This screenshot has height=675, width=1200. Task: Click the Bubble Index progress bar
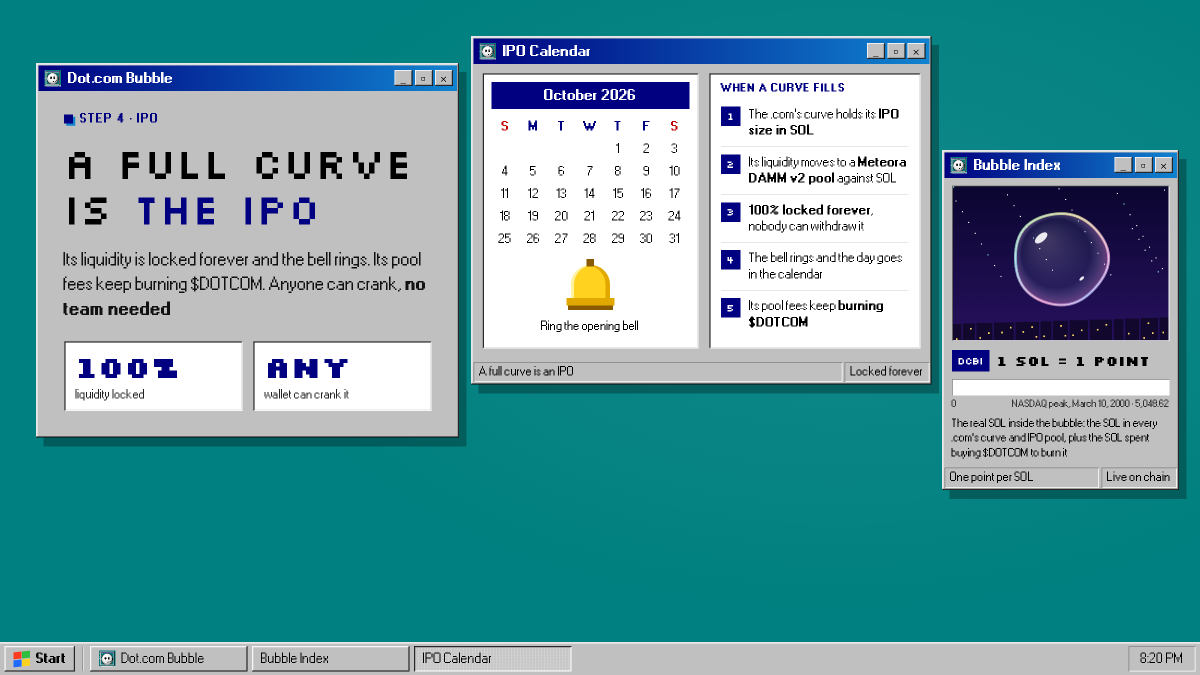(1061, 388)
